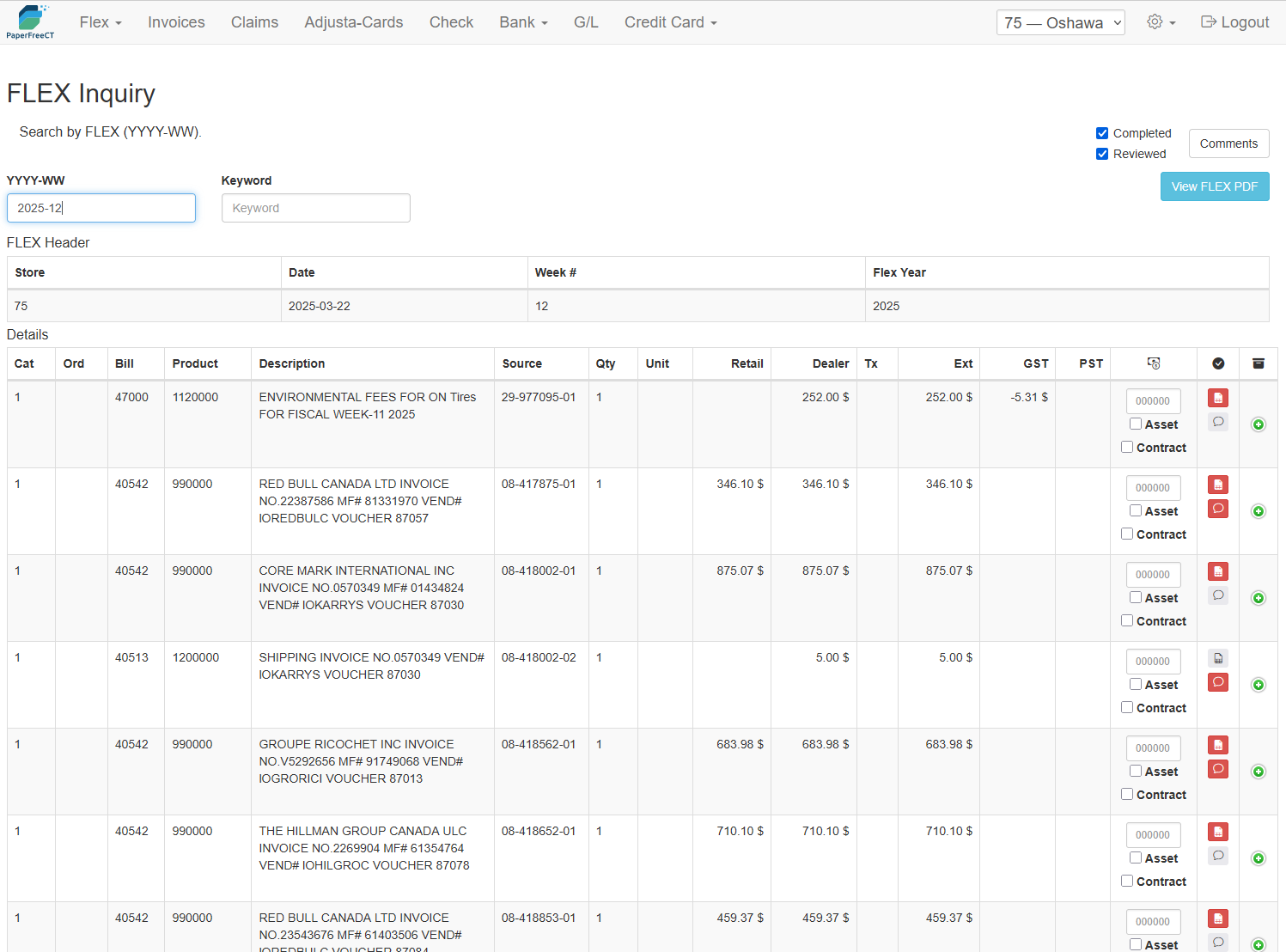Click gray comment bubble on HILLMAN GROUP row
1286x952 pixels.
[x=1217, y=856]
